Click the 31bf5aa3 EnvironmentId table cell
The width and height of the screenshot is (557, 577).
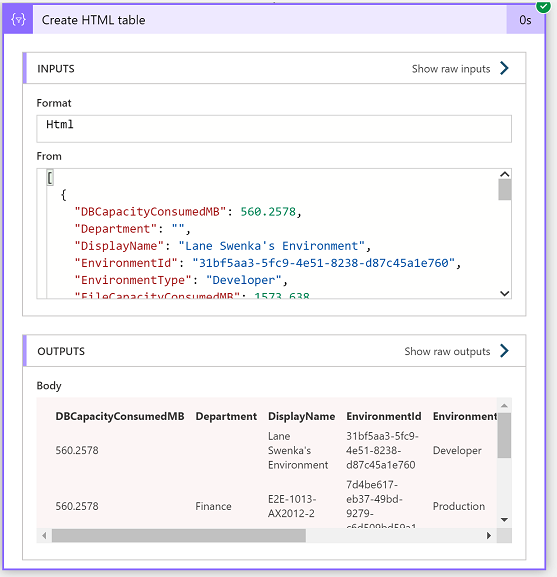[382, 450]
